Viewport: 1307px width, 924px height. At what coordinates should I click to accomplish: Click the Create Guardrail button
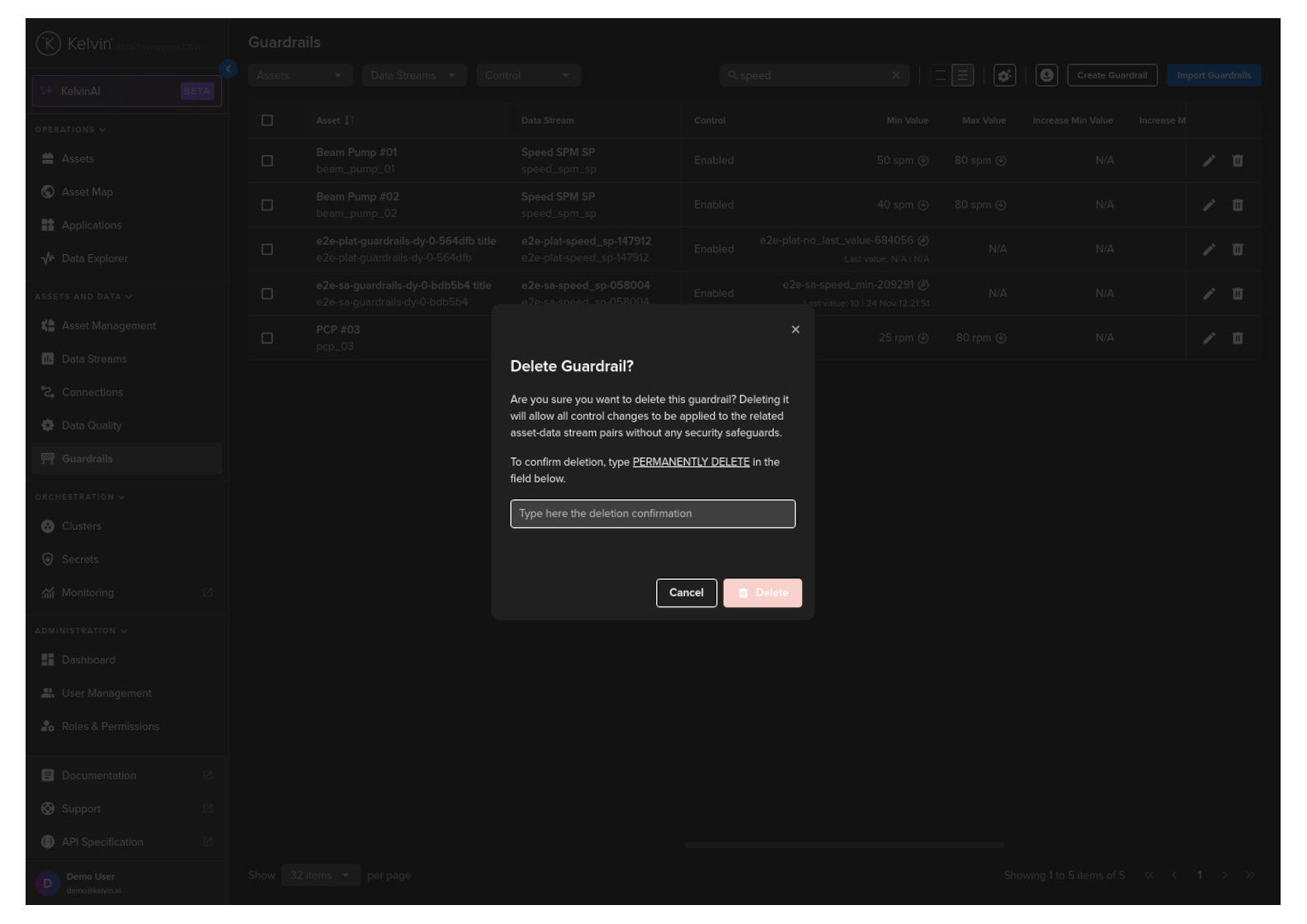1111,76
